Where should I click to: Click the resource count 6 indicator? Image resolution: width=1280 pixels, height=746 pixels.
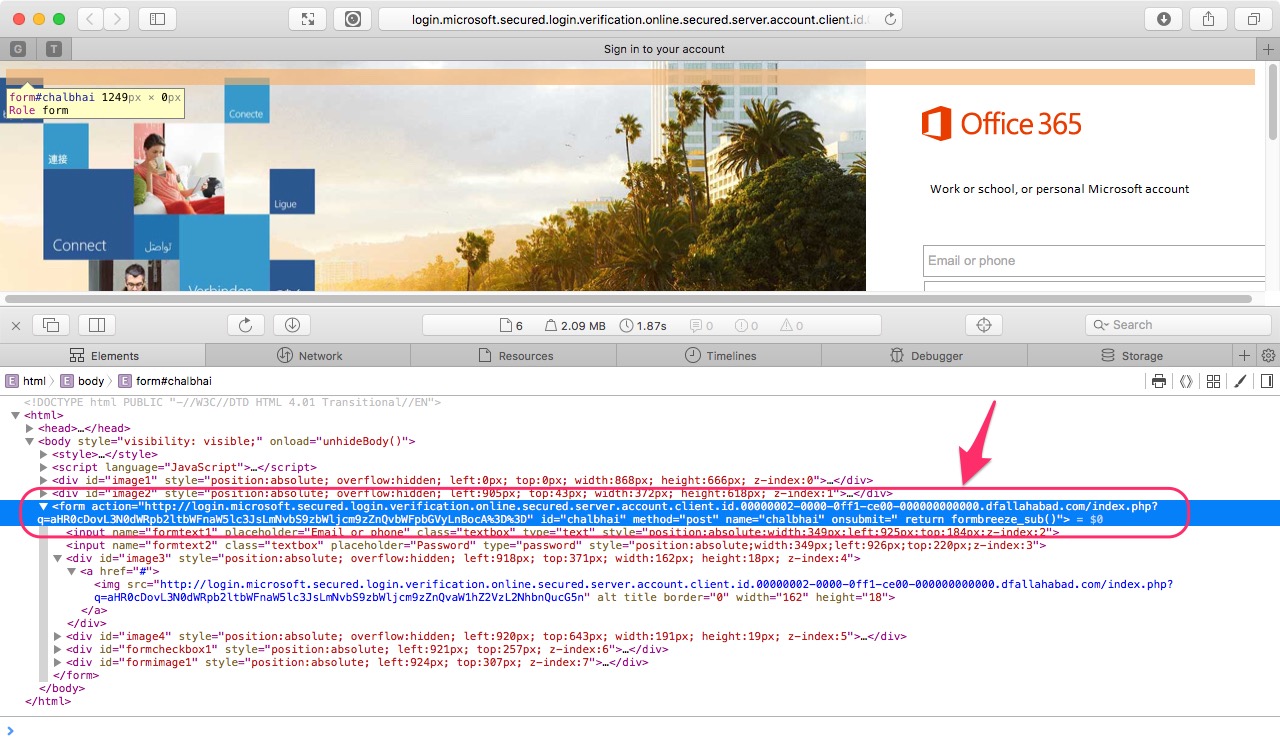click(511, 326)
